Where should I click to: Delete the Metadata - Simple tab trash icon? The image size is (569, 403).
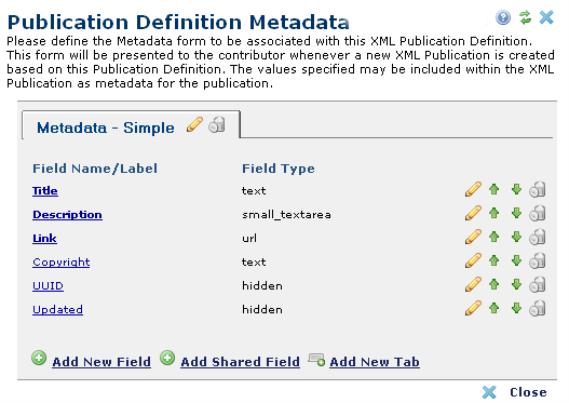(217, 125)
